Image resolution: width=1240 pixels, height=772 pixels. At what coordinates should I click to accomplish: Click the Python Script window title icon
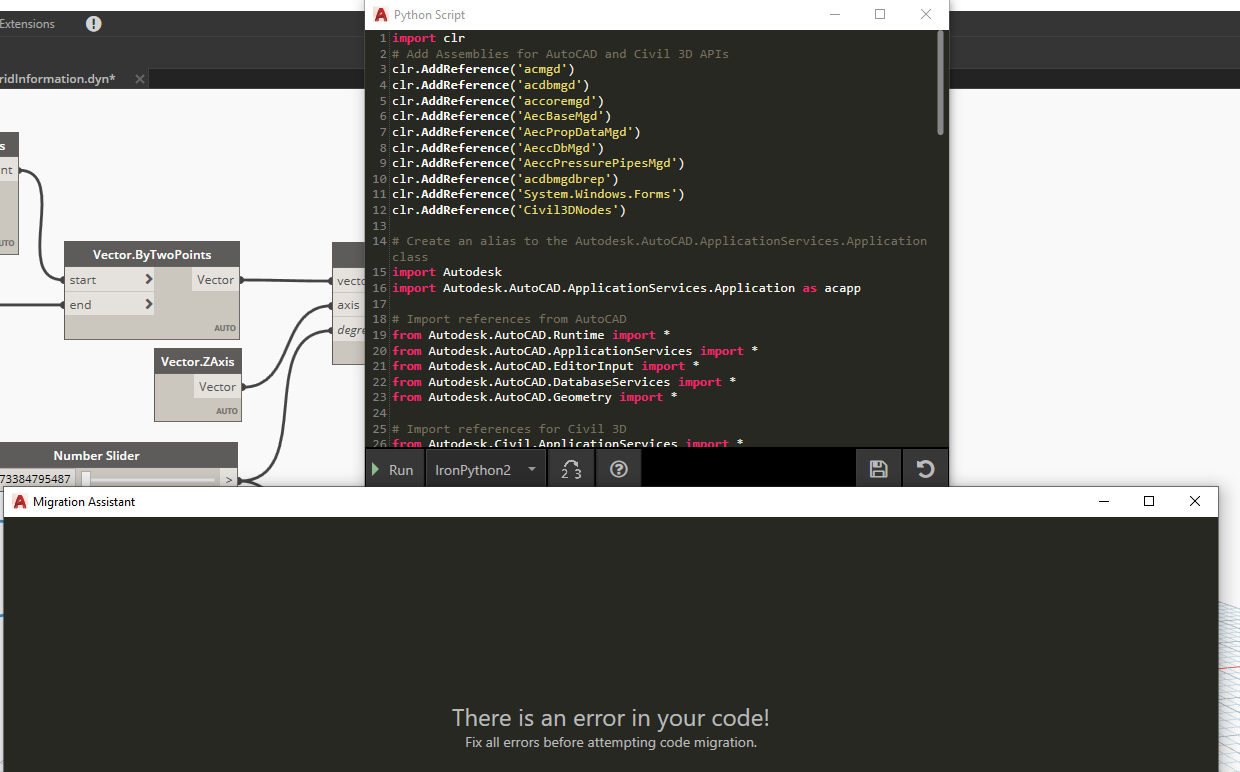tap(381, 14)
